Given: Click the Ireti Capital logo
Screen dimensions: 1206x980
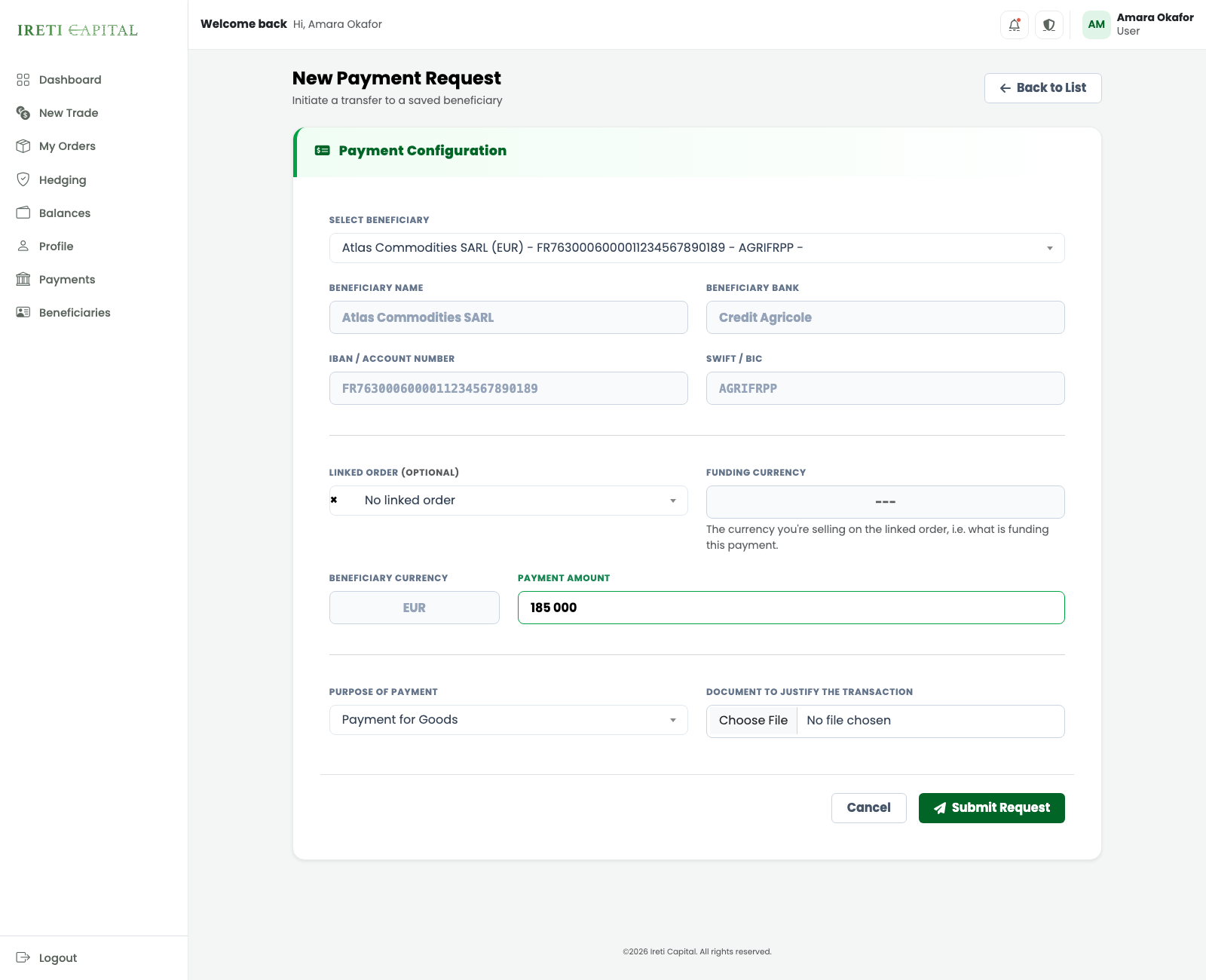Looking at the screenshot, I should coord(78,30).
